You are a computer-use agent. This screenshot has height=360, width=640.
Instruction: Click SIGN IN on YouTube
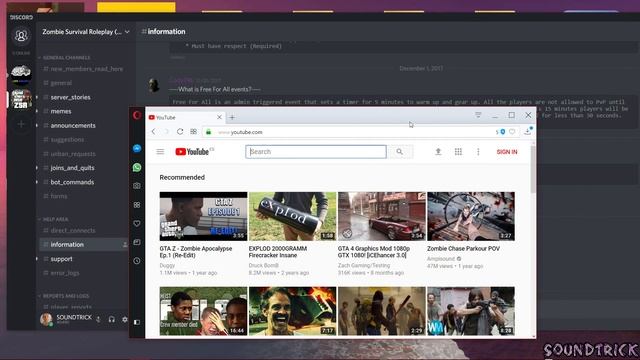click(x=507, y=152)
